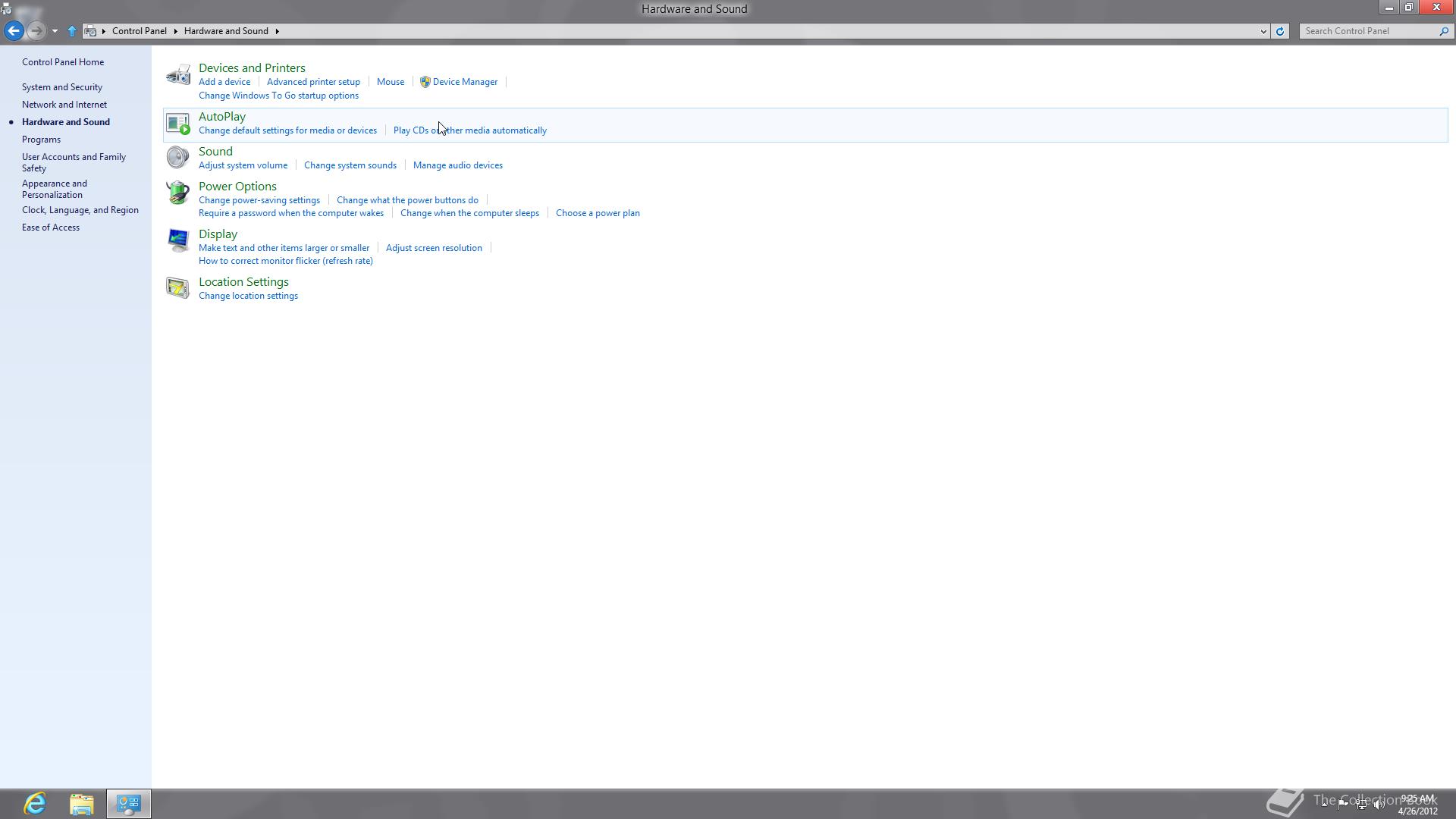Open User Accounts and Family Safety
1456x819 pixels.
click(74, 162)
